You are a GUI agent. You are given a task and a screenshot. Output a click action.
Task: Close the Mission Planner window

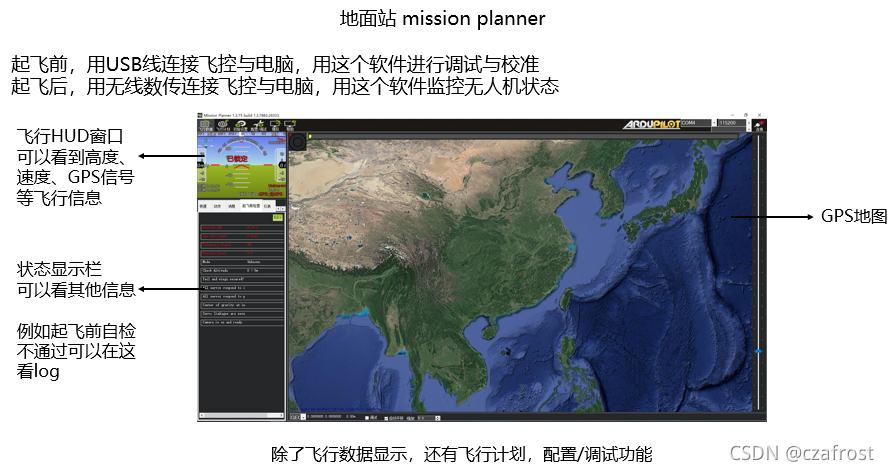pos(759,115)
